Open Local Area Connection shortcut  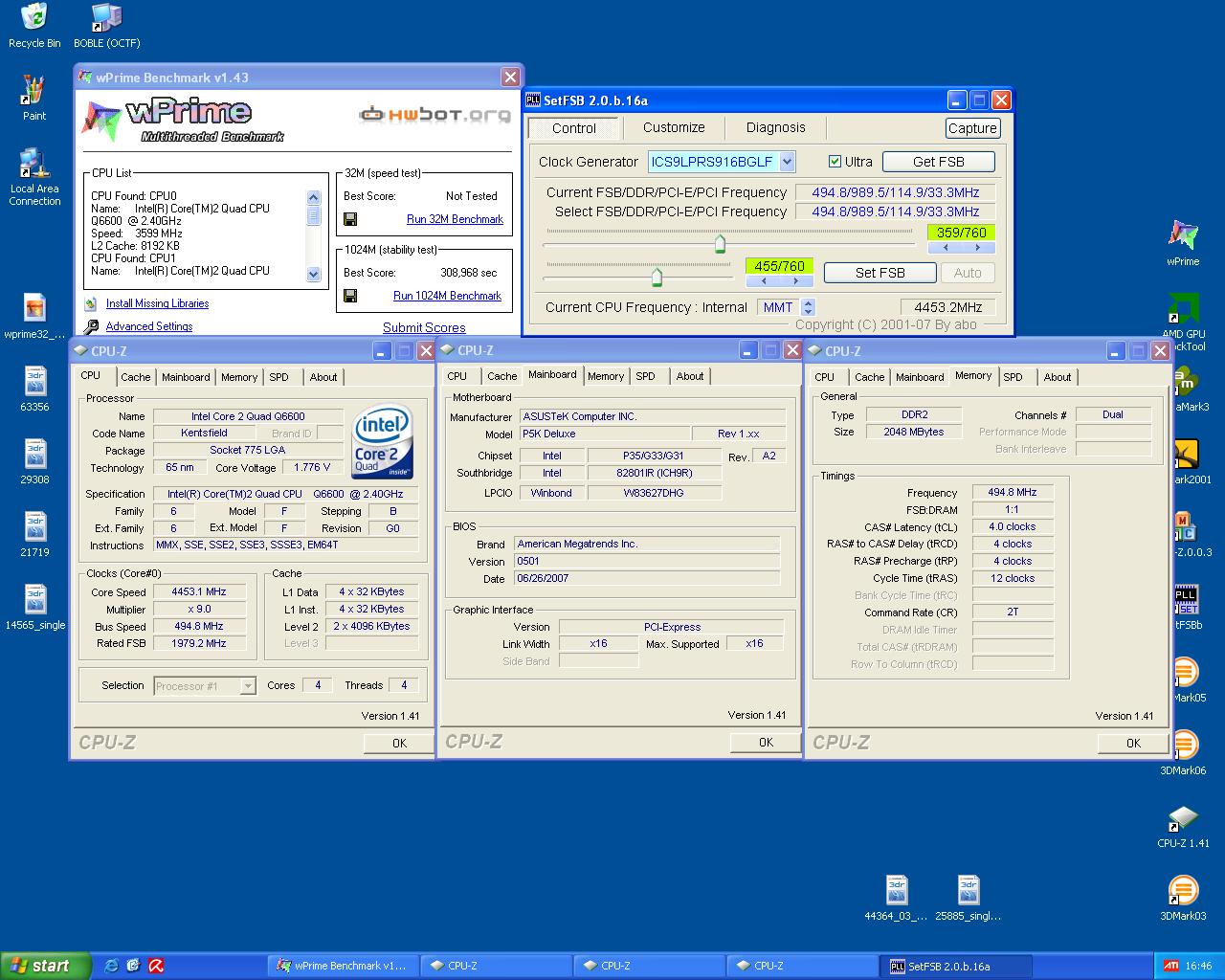pyautogui.click(x=34, y=176)
